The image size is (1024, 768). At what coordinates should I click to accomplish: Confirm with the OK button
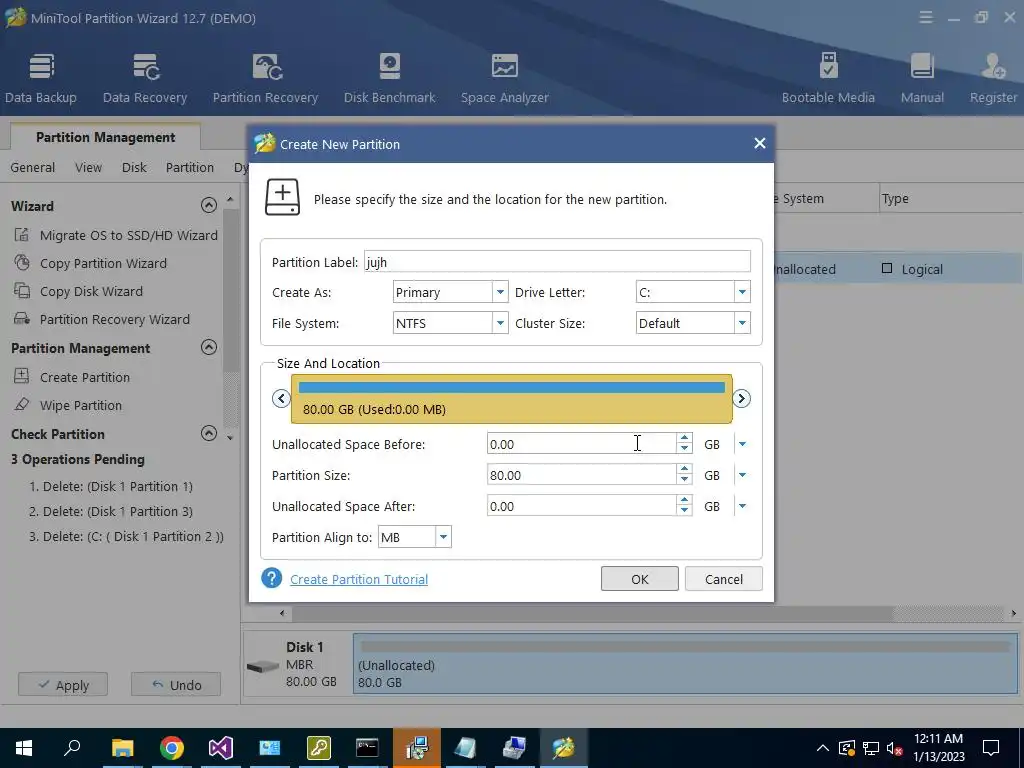639,579
